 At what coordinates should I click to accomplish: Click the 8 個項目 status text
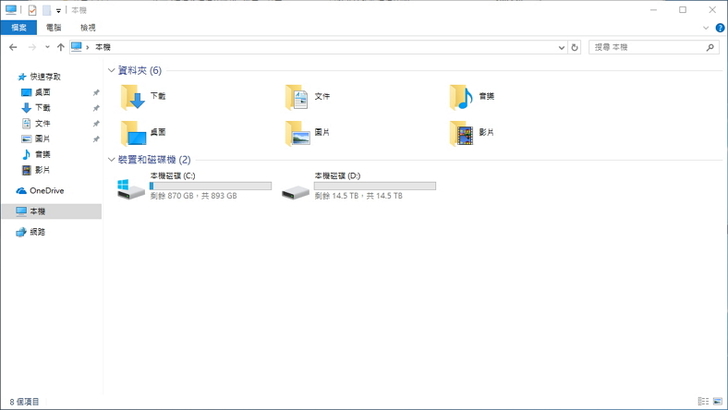click(24, 402)
